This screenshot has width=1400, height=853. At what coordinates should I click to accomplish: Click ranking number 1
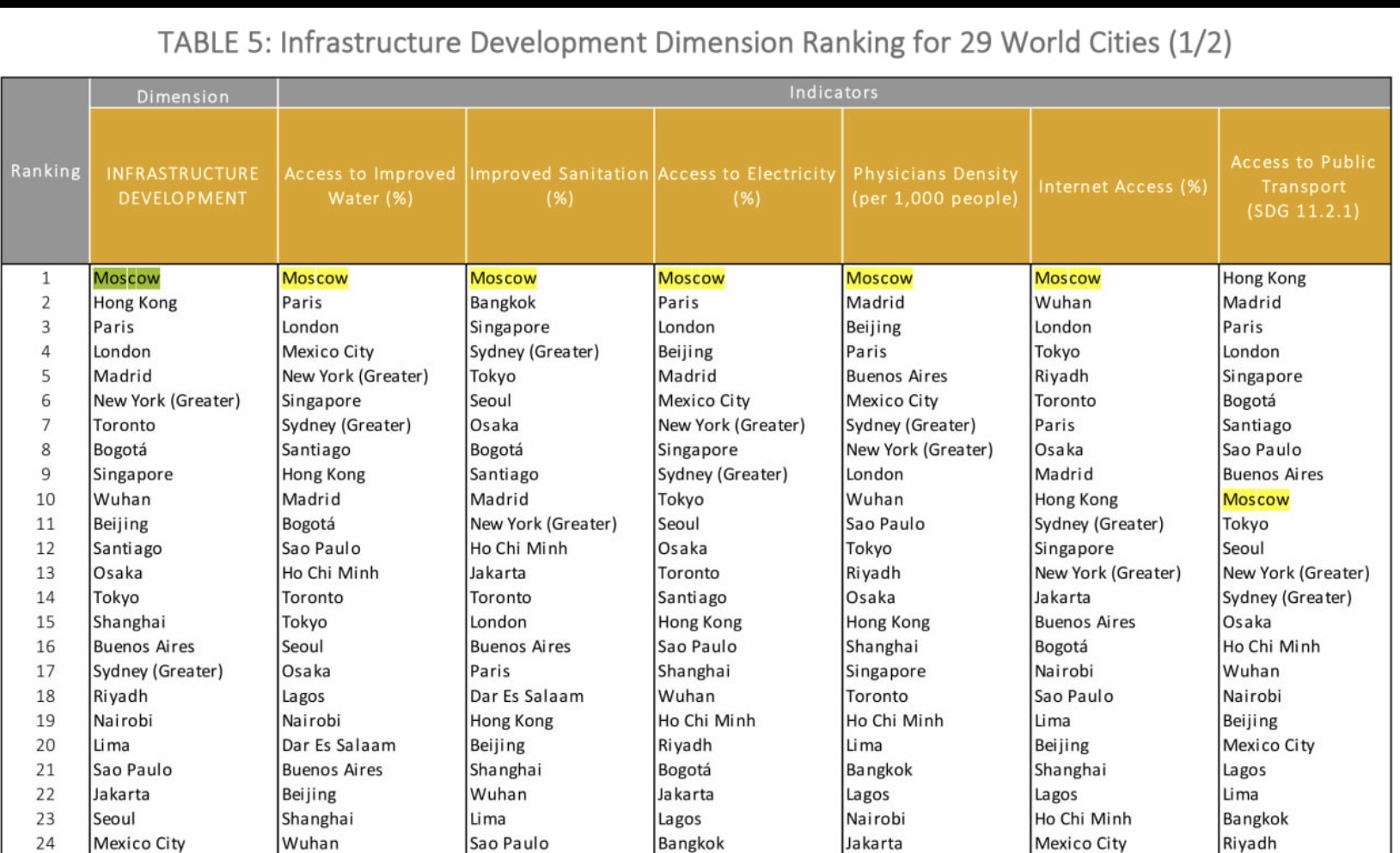click(x=46, y=277)
